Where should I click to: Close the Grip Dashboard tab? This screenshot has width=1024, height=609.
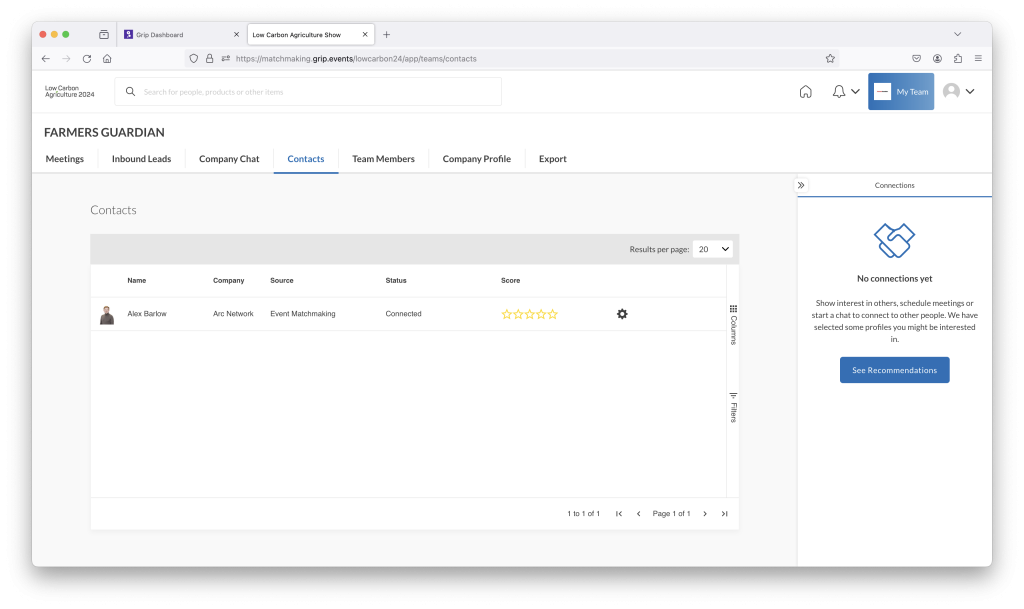pyautogui.click(x=236, y=35)
